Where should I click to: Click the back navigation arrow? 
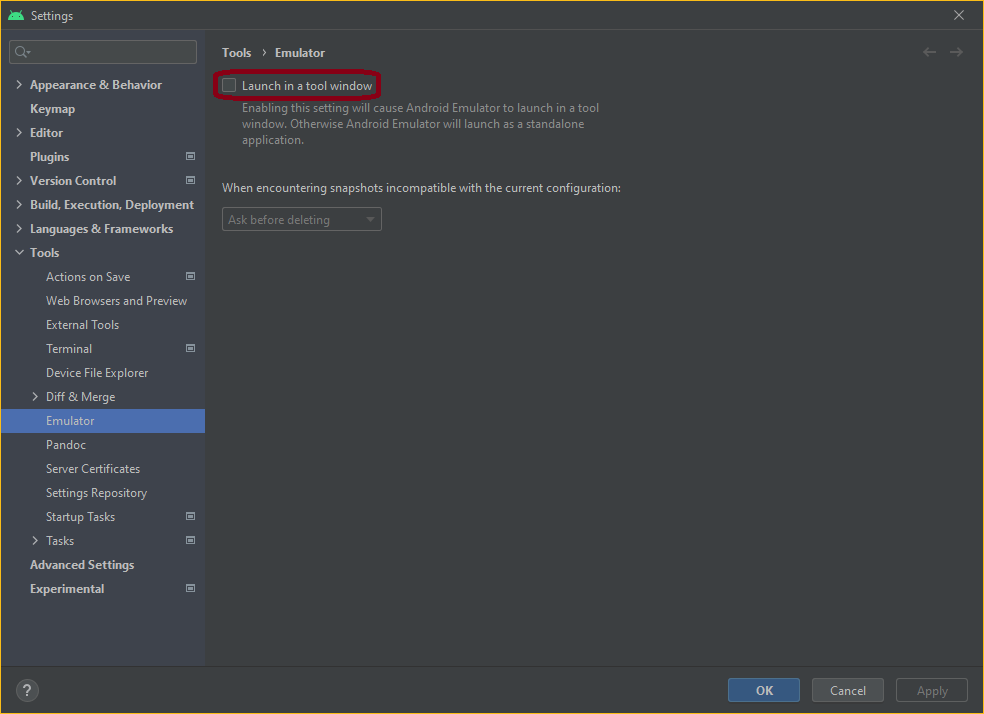tap(929, 52)
